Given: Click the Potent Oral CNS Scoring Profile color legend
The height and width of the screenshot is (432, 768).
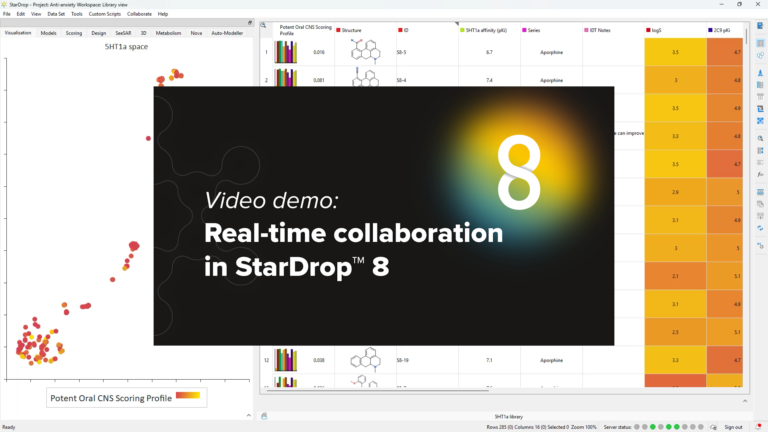Looking at the screenshot, I should click(x=187, y=396).
